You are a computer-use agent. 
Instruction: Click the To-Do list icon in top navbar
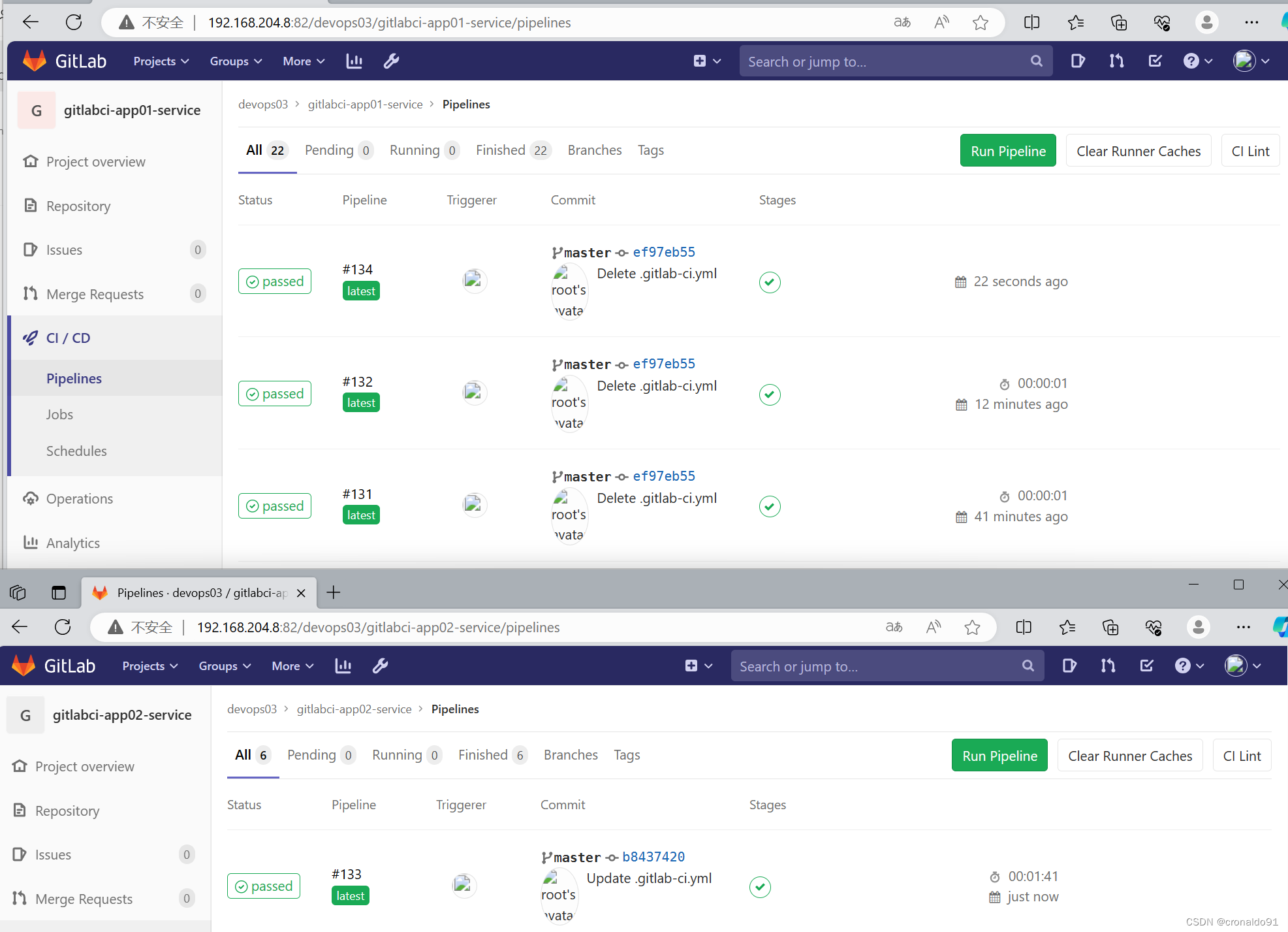coord(1155,61)
